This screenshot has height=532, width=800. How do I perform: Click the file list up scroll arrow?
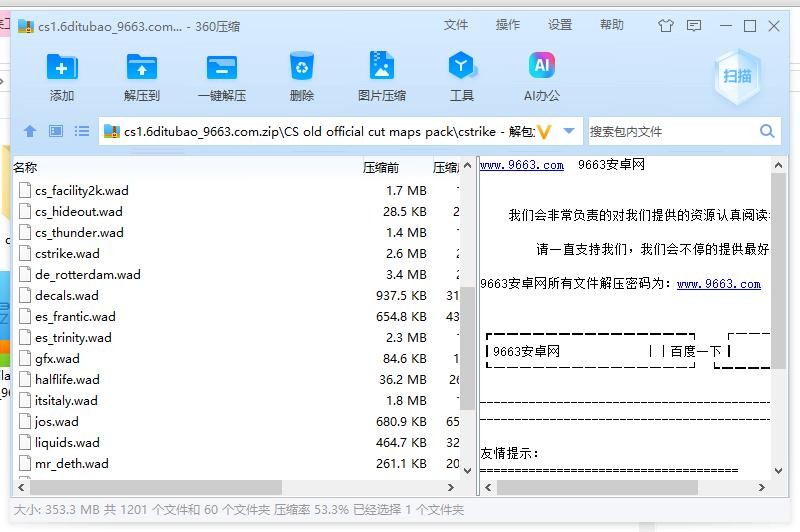pyautogui.click(x=467, y=165)
